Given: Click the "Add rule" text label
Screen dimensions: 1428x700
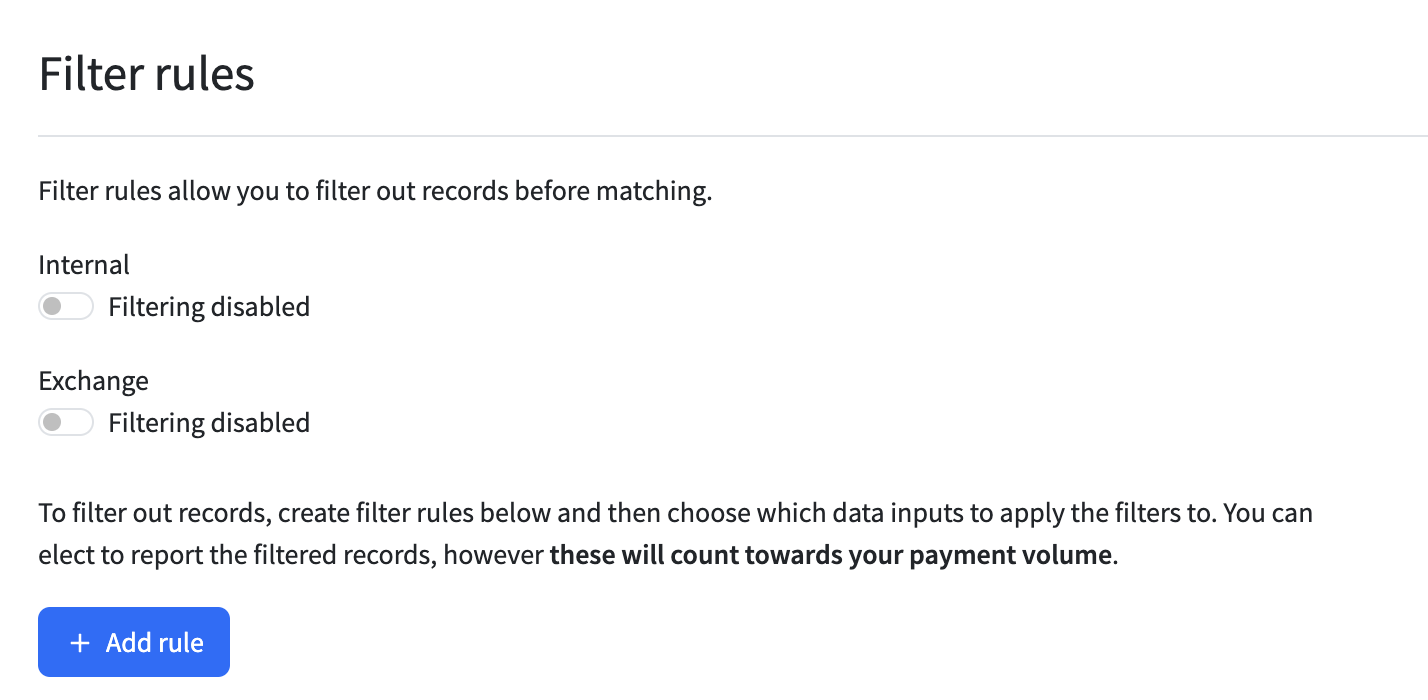Looking at the screenshot, I should [155, 643].
